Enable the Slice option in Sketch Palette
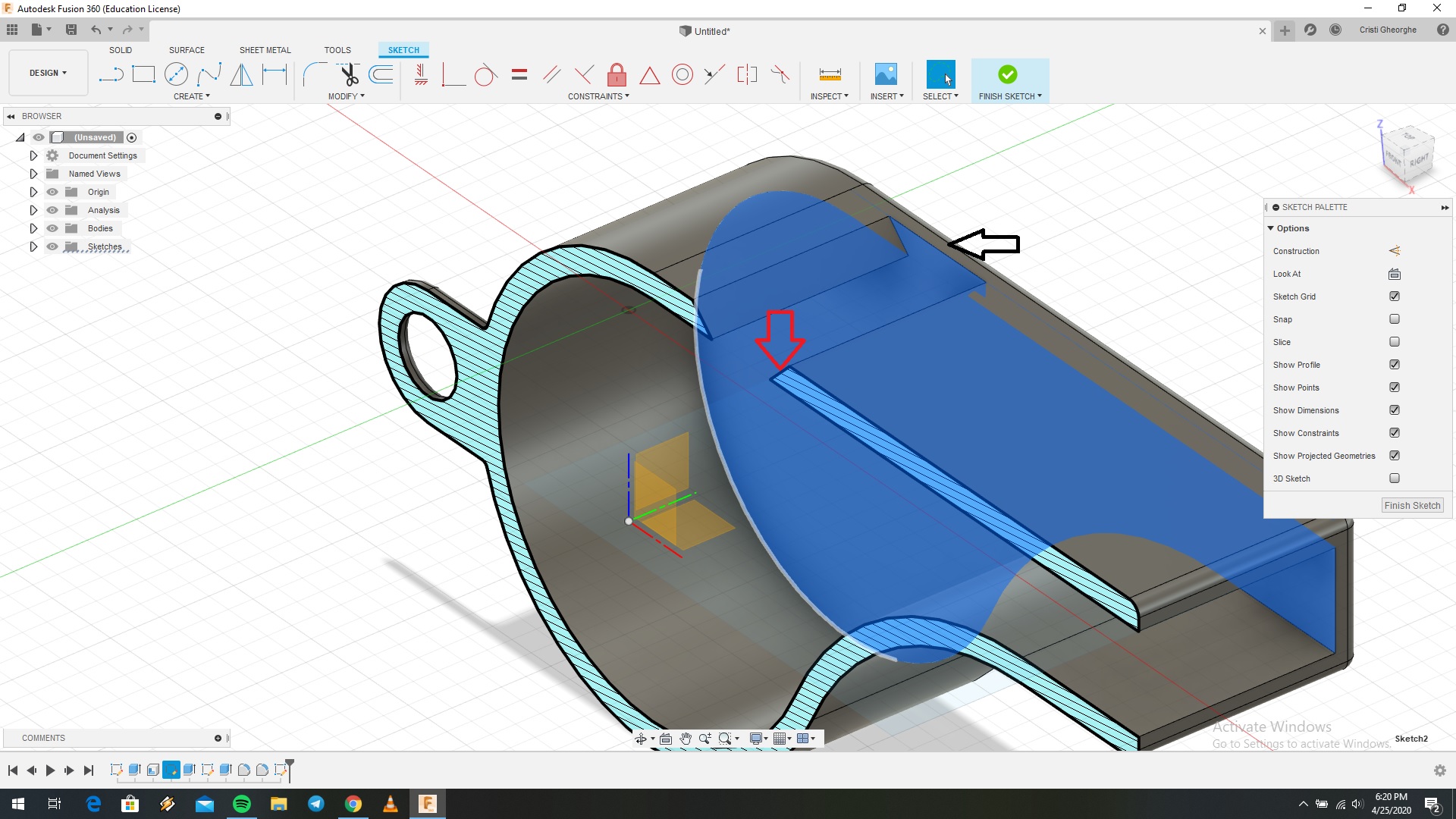The image size is (1456, 819). coord(1395,341)
